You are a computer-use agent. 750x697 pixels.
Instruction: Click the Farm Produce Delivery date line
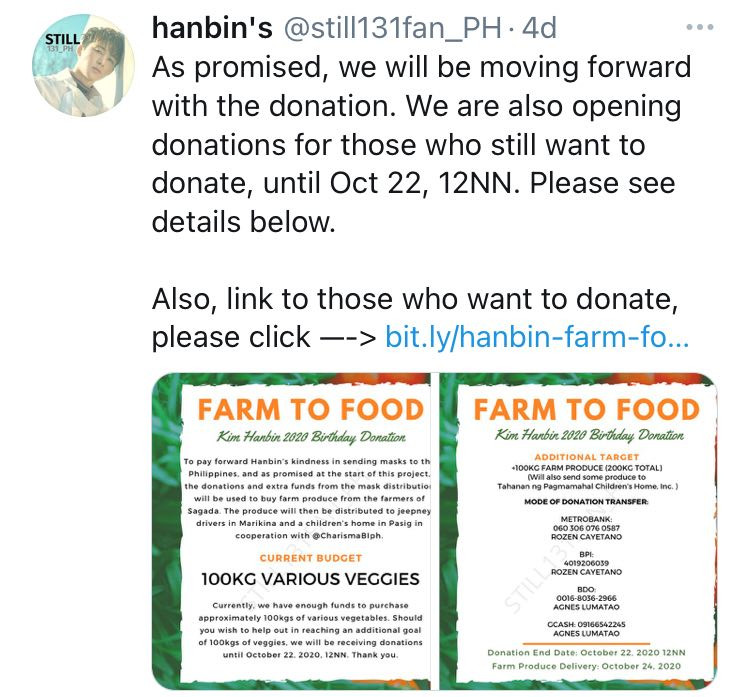(586, 666)
